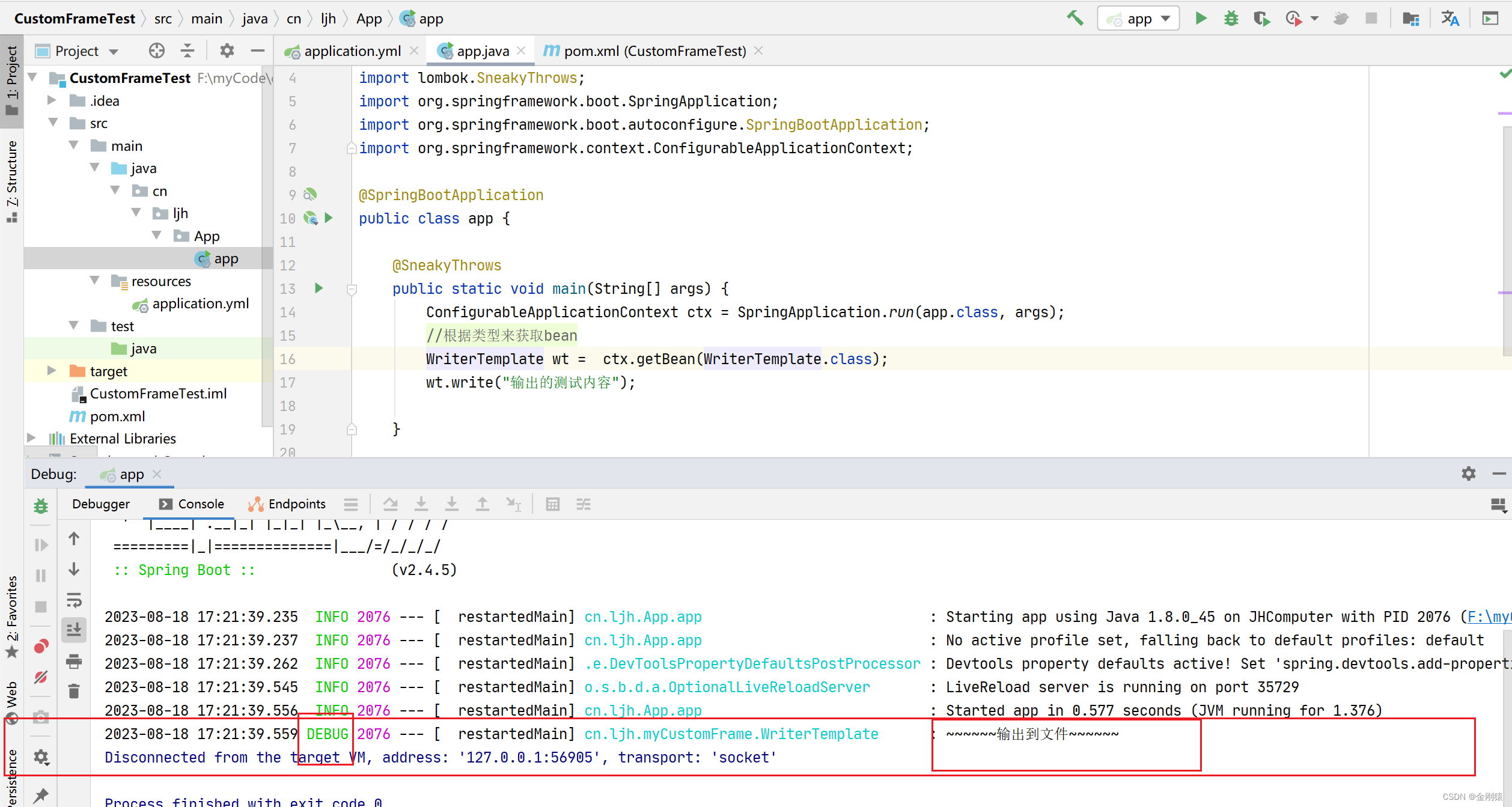Click Force Step Into icon
The width and height of the screenshot is (1512, 807).
452,504
